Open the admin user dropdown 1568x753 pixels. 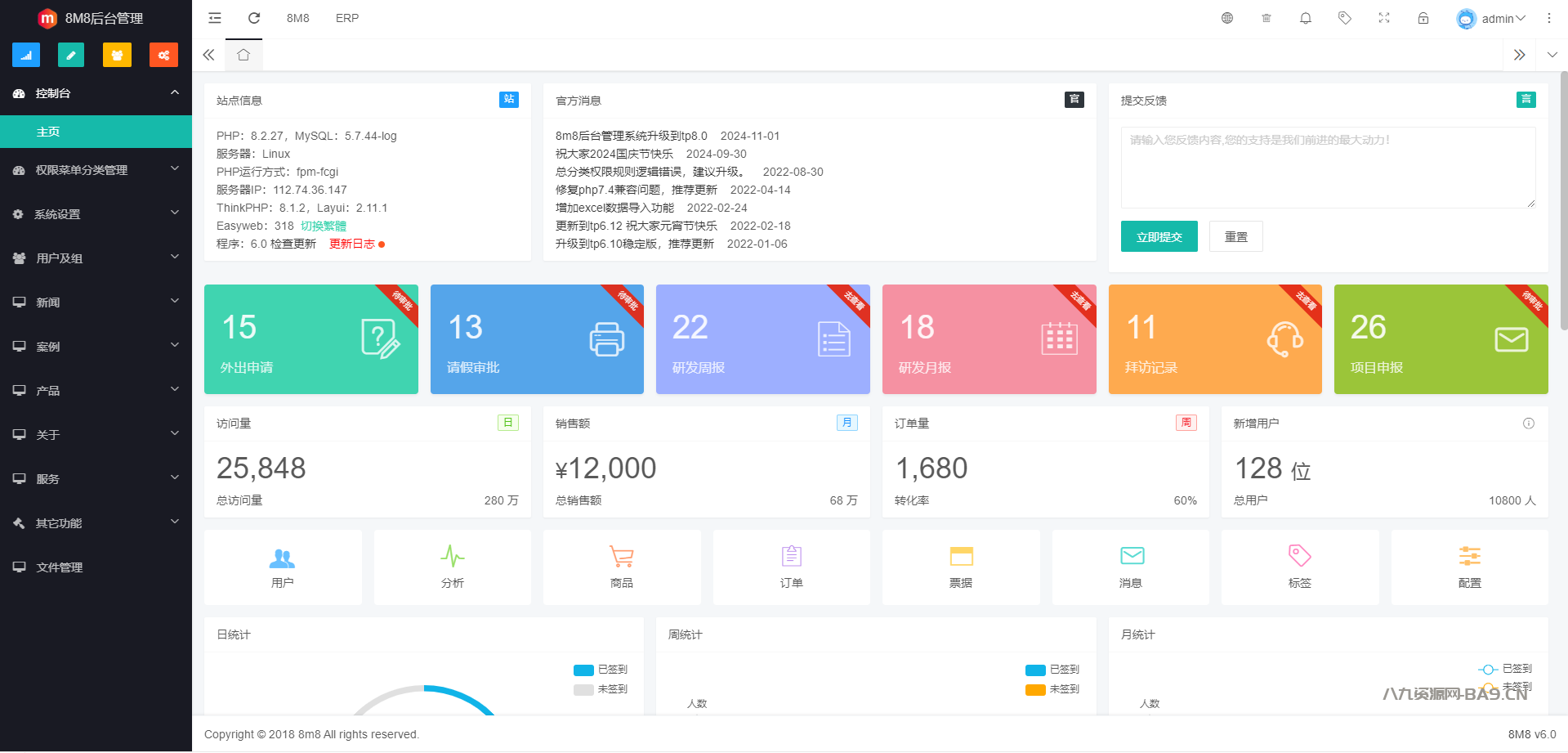(1491, 18)
